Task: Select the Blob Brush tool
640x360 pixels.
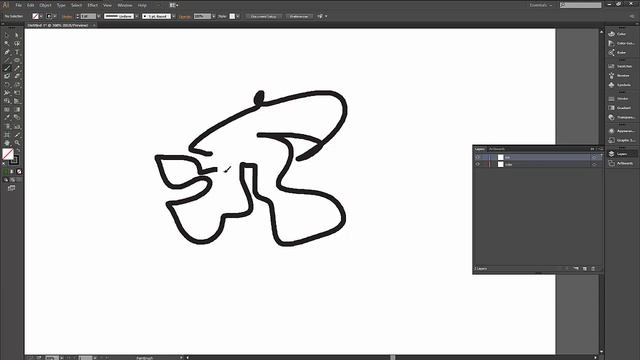Action: 7,76
